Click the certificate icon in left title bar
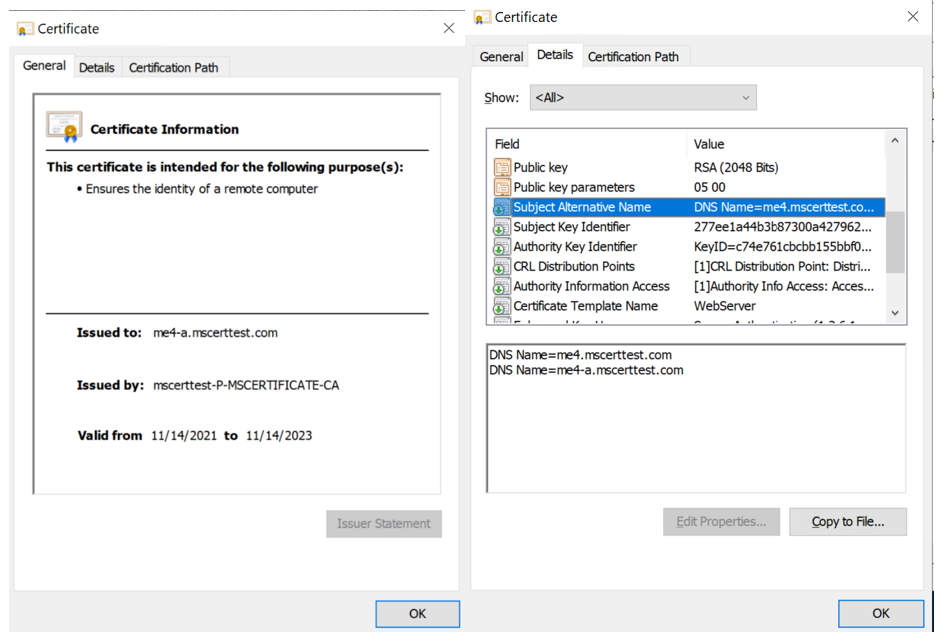 23,28
